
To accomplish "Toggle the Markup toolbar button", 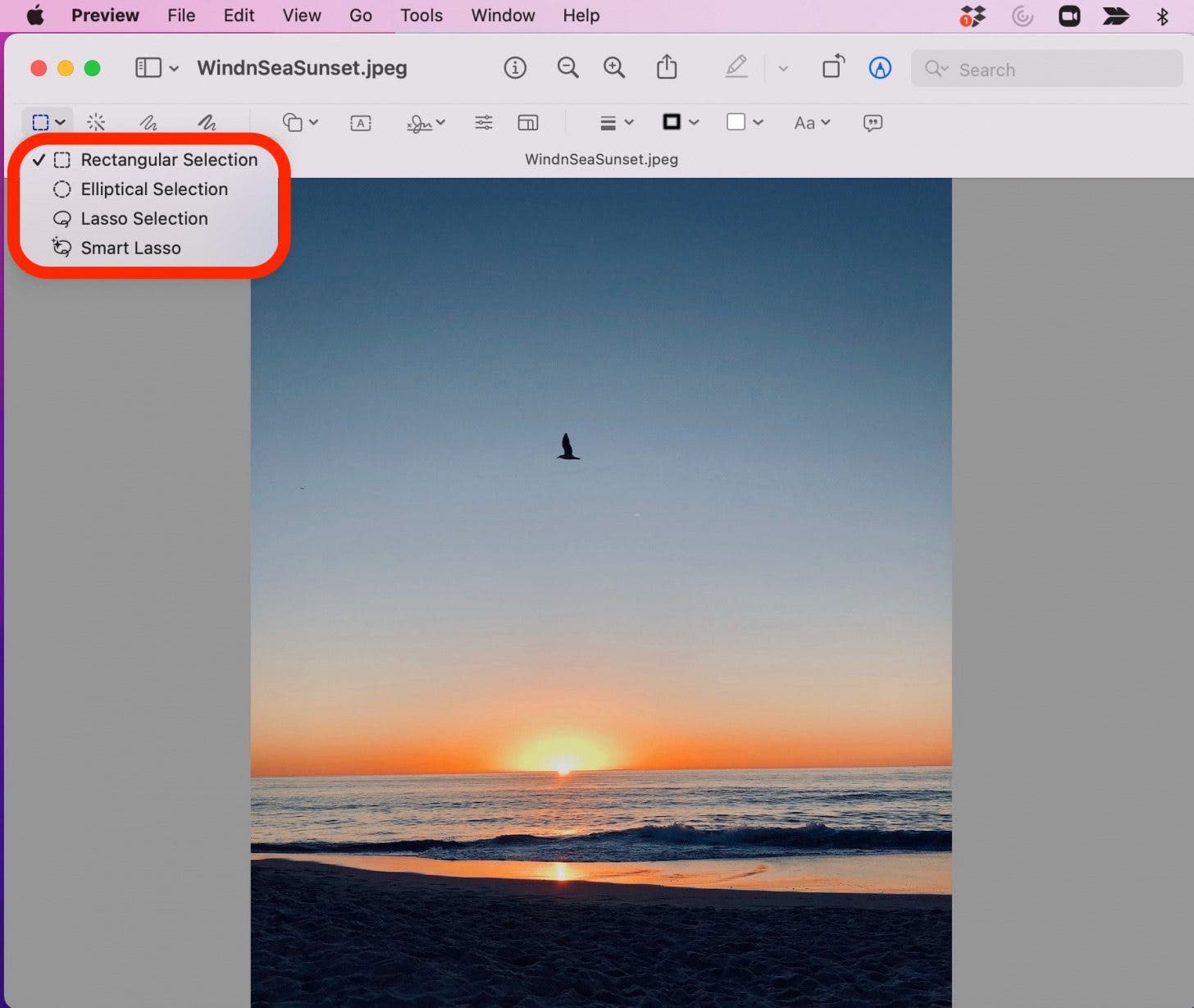I will tap(880, 68).
